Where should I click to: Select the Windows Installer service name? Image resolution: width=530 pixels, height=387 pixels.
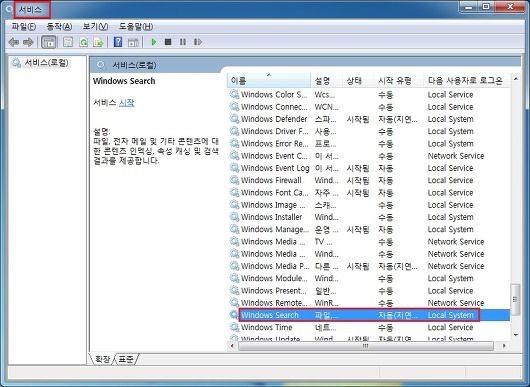click(271, 217)
